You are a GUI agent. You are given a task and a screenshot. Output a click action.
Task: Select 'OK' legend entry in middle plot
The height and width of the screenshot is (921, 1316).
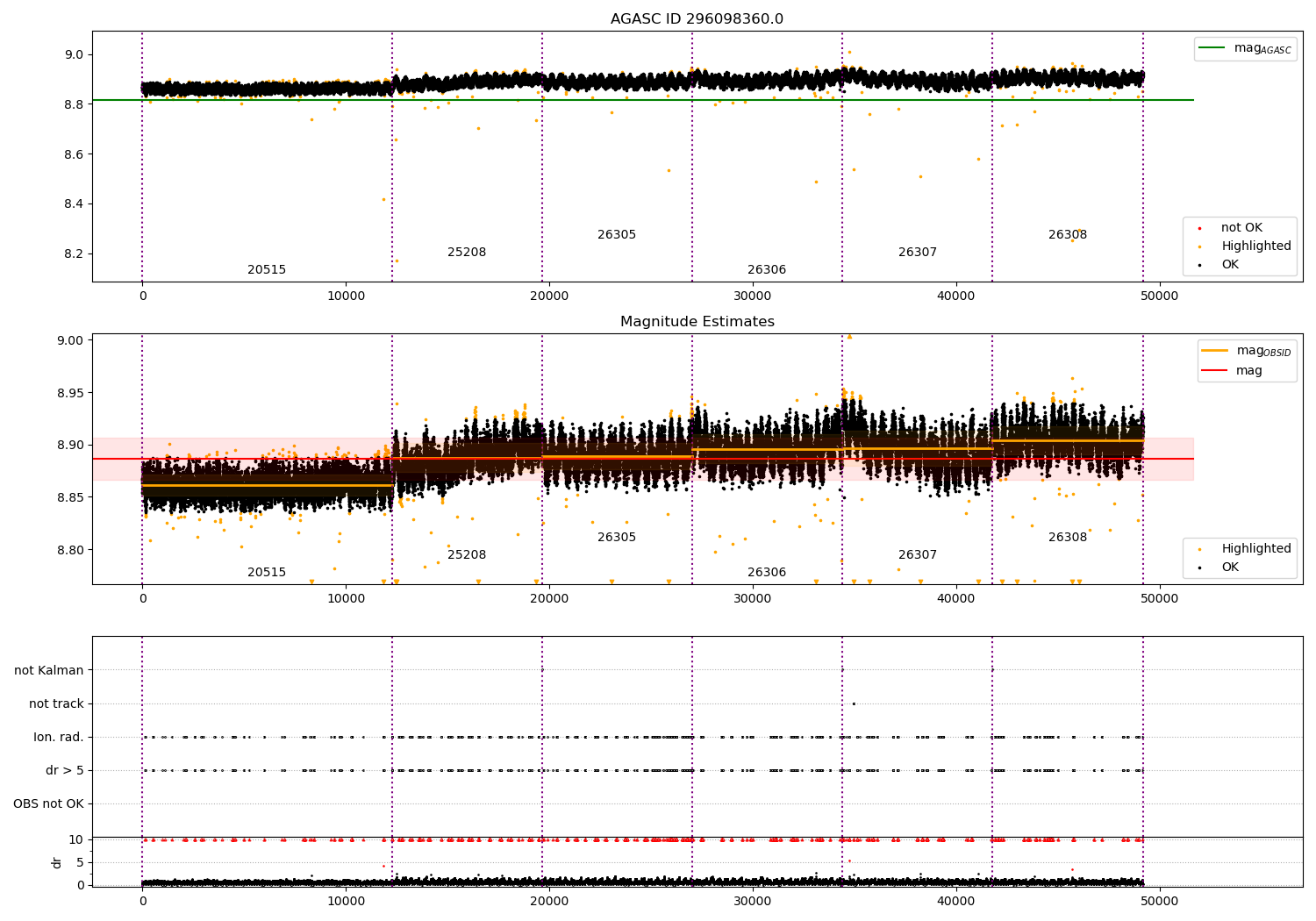click(x=1230, y=568)
